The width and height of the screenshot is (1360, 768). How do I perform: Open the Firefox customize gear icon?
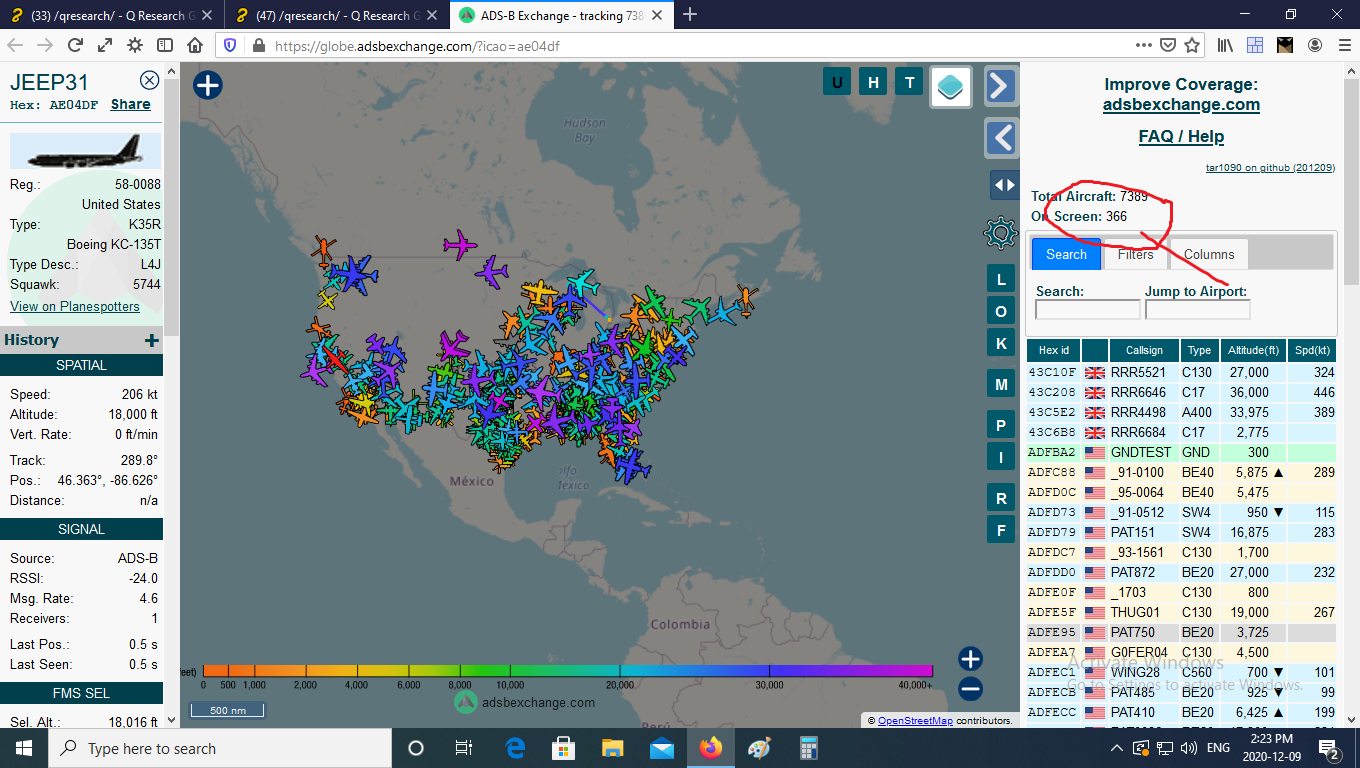(135, 45)
